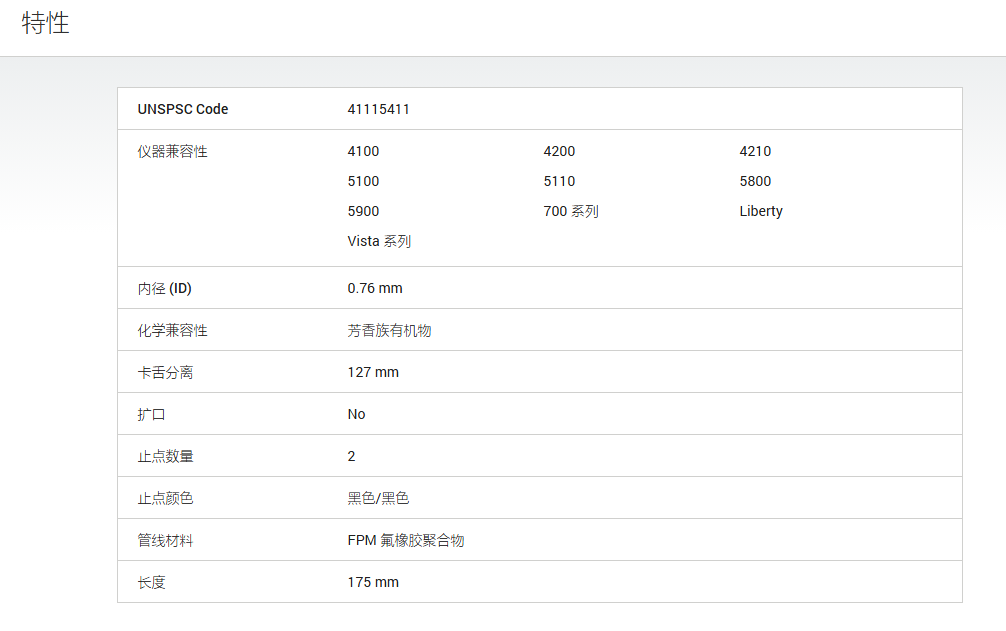
Task: Click the 700 系列 compatibility entry
Action: [x=571, y=212]
